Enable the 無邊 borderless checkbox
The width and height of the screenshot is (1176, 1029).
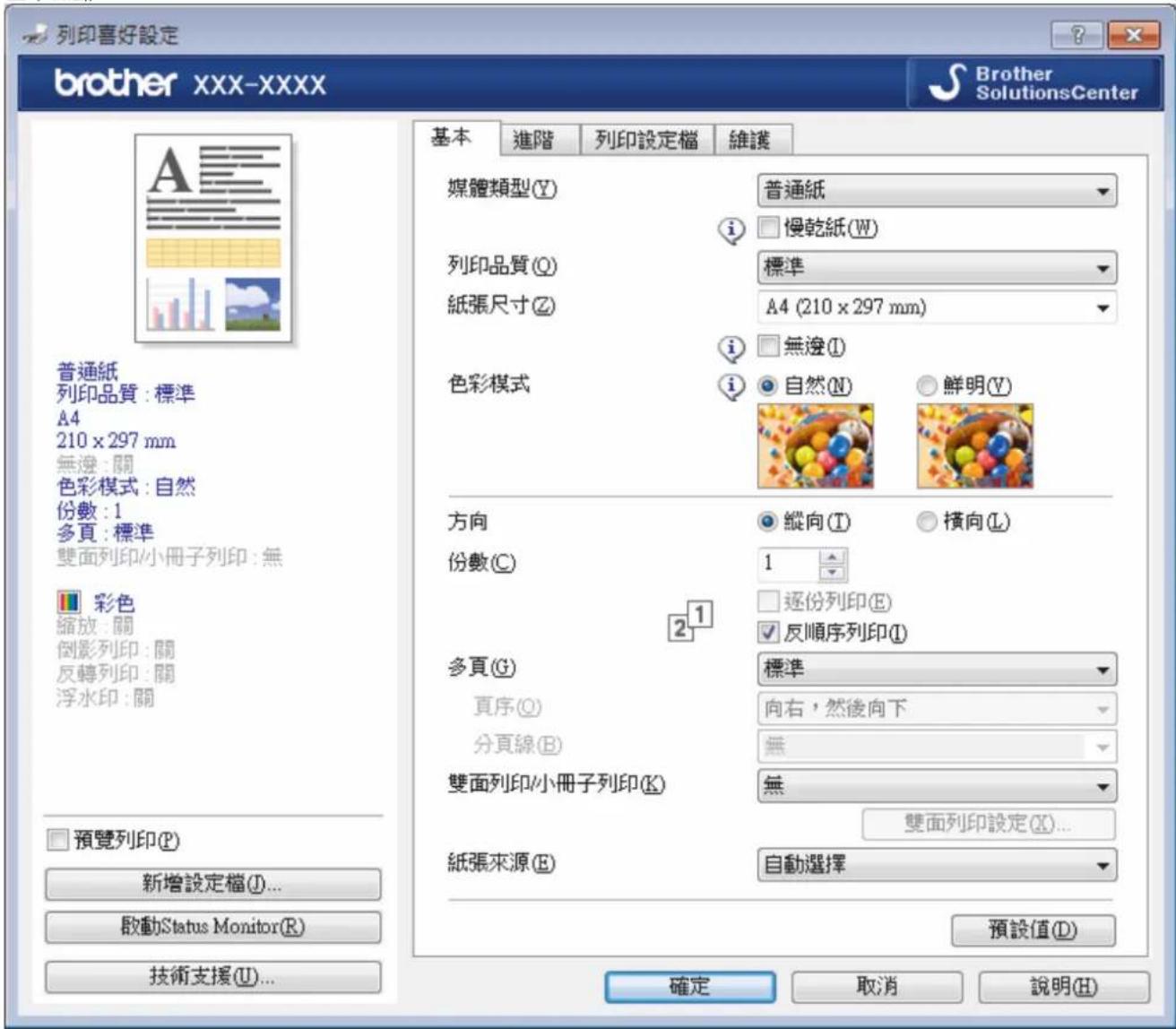[767, 346]
